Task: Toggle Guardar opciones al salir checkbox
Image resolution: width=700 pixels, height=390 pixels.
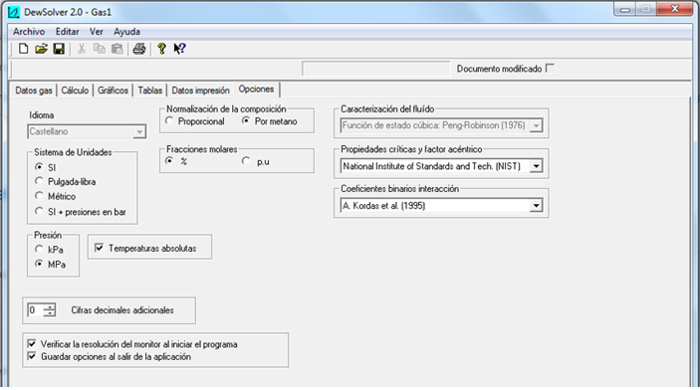Action: coord(32,356)
